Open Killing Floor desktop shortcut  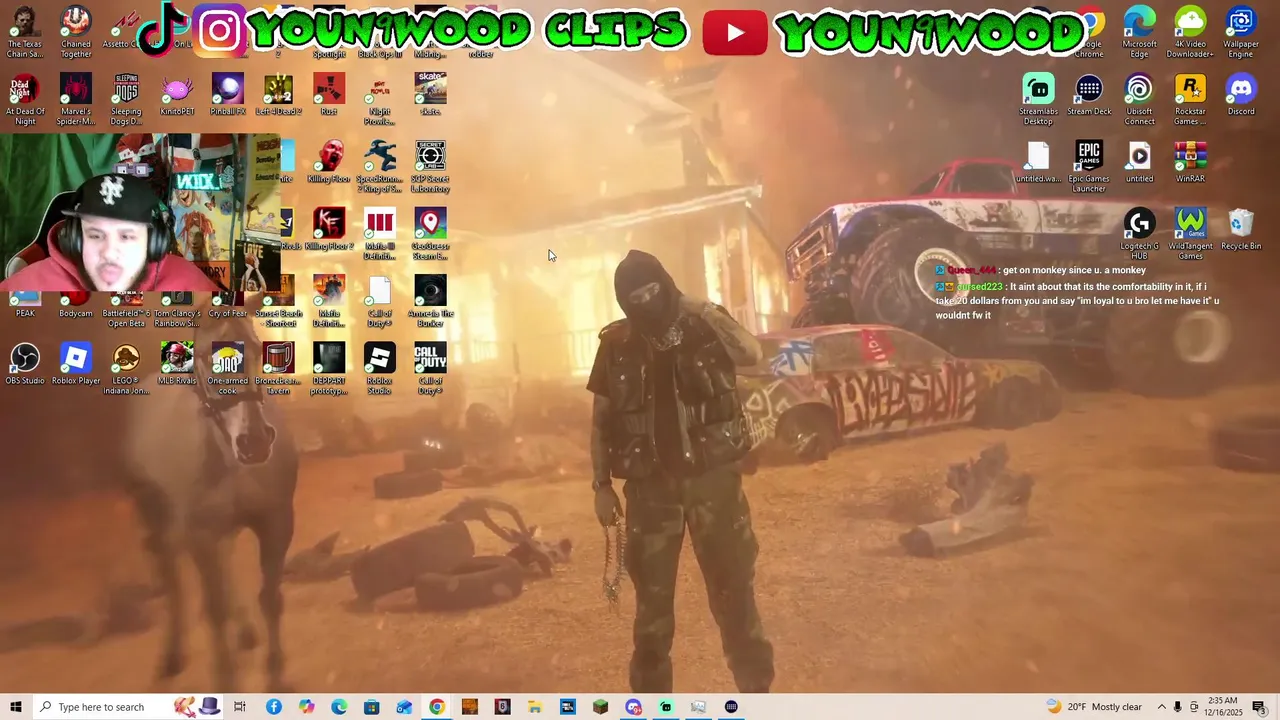pyautogui.click(x=329, y=162)
